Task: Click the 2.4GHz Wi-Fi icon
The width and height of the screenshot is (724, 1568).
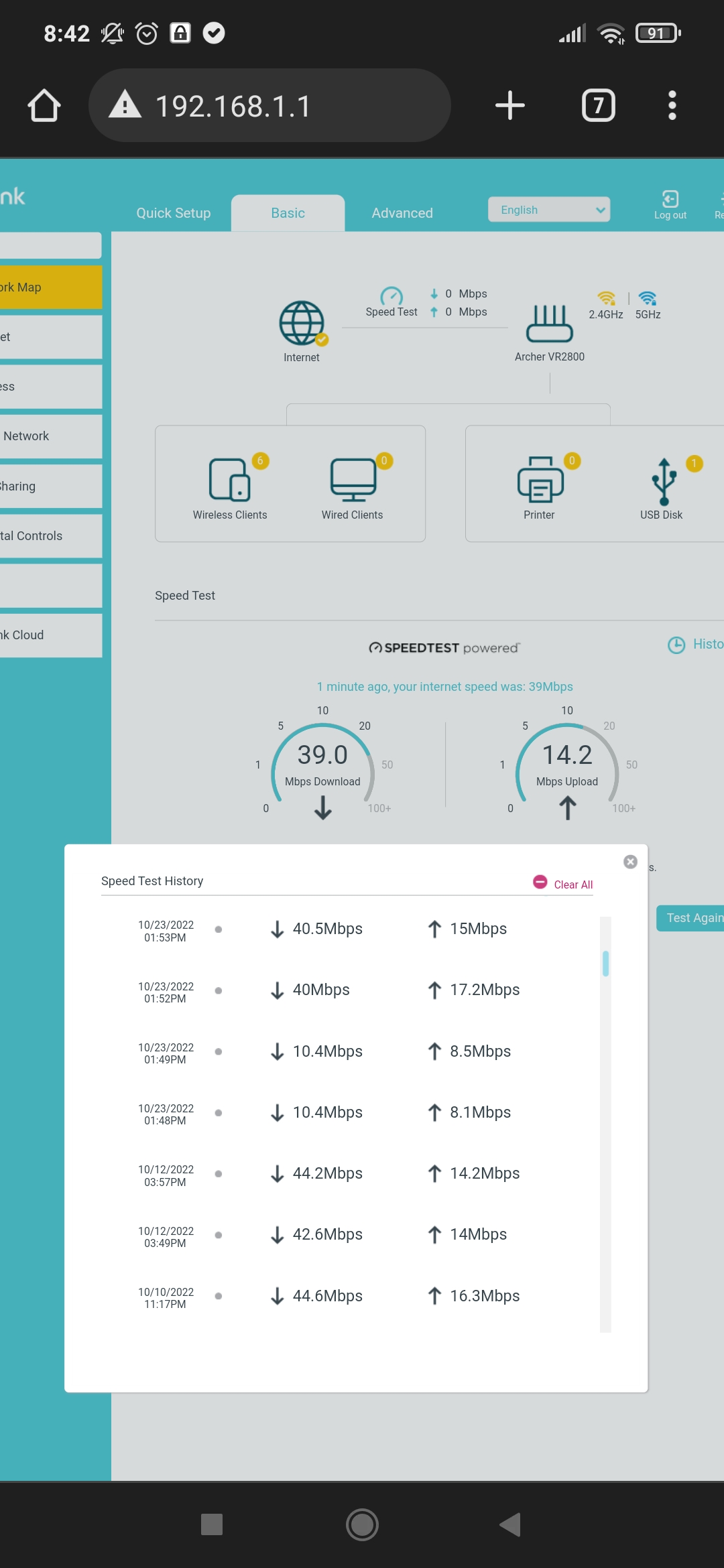Action: coord(606,298)
